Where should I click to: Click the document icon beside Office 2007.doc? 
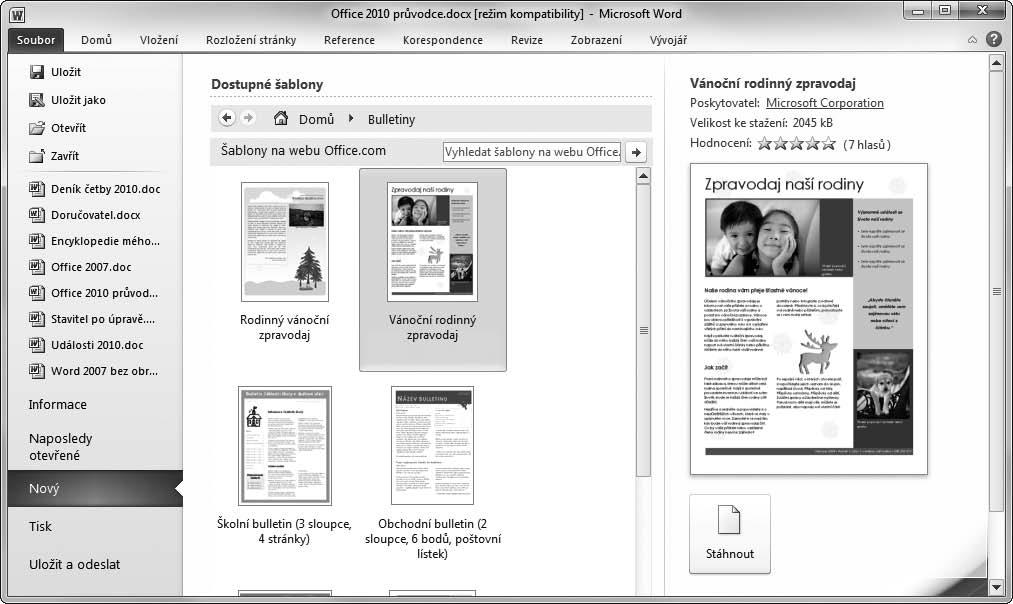[37, 267]
